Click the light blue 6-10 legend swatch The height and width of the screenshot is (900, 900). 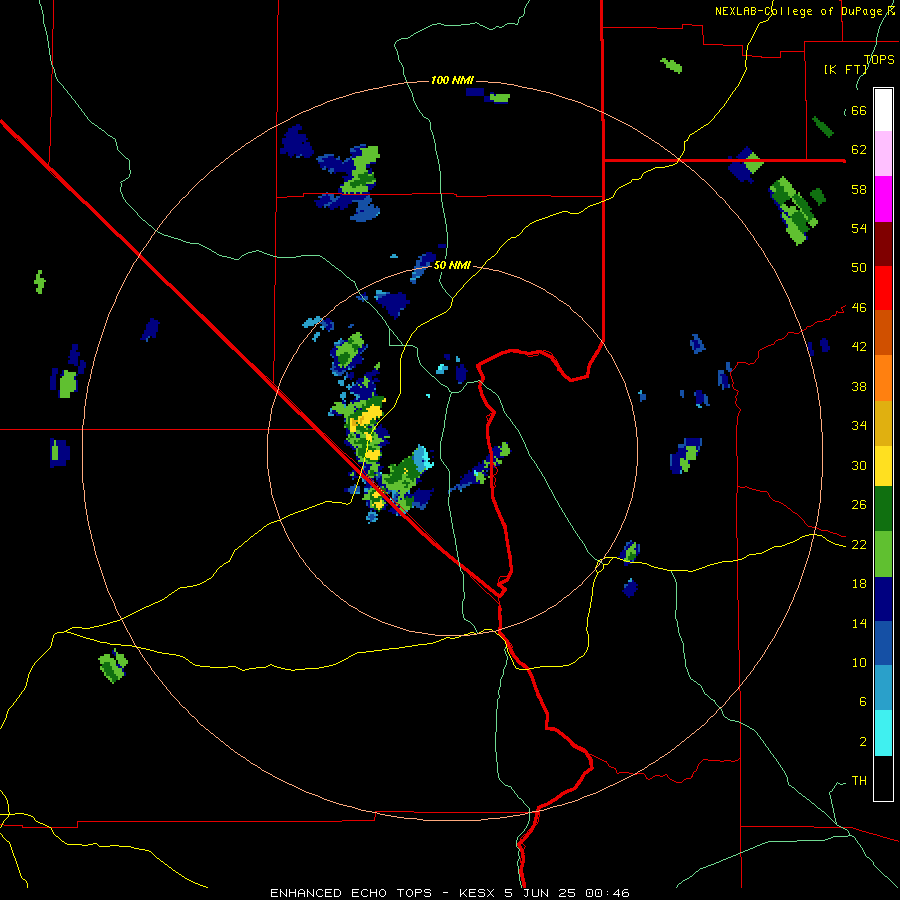(883, 688)
